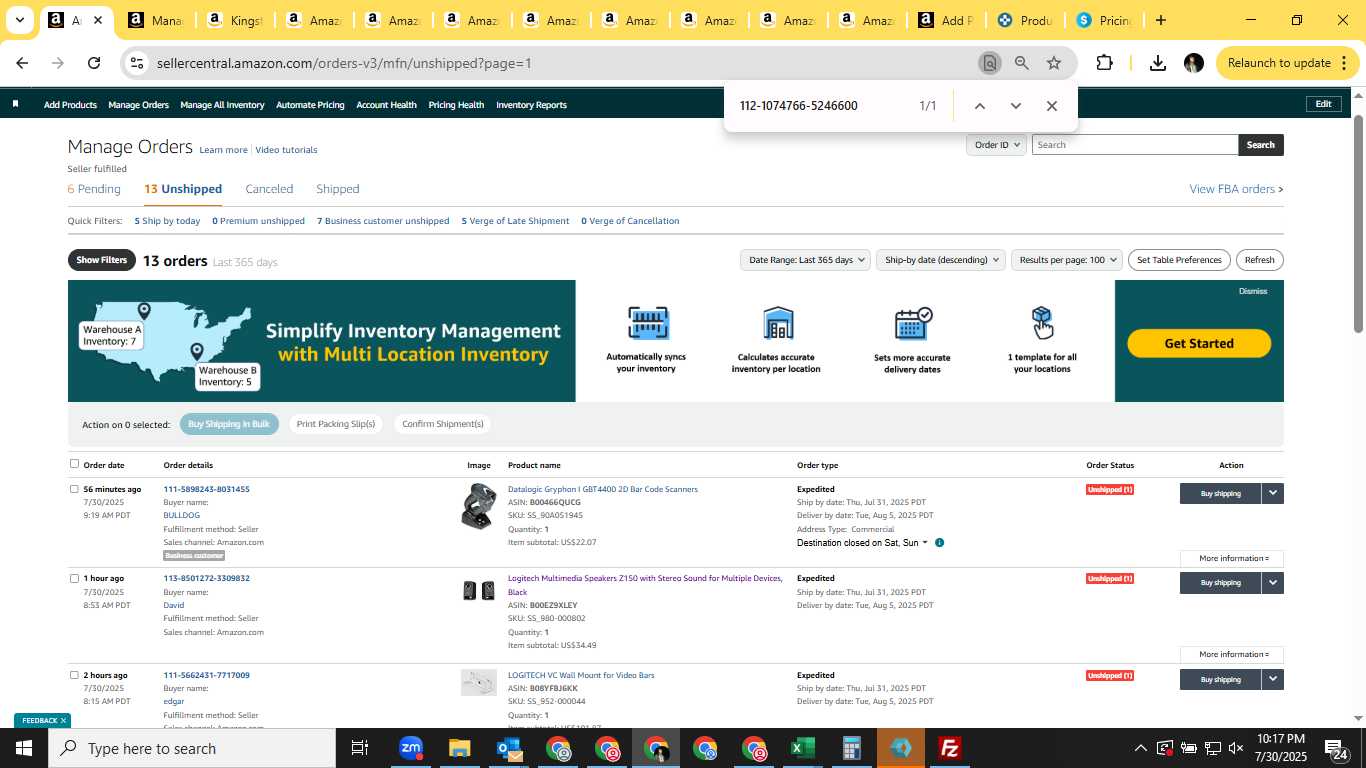Open Inventory Reports menu item
The height and width of the screenshot is (768, 1366).
(531, 105)
